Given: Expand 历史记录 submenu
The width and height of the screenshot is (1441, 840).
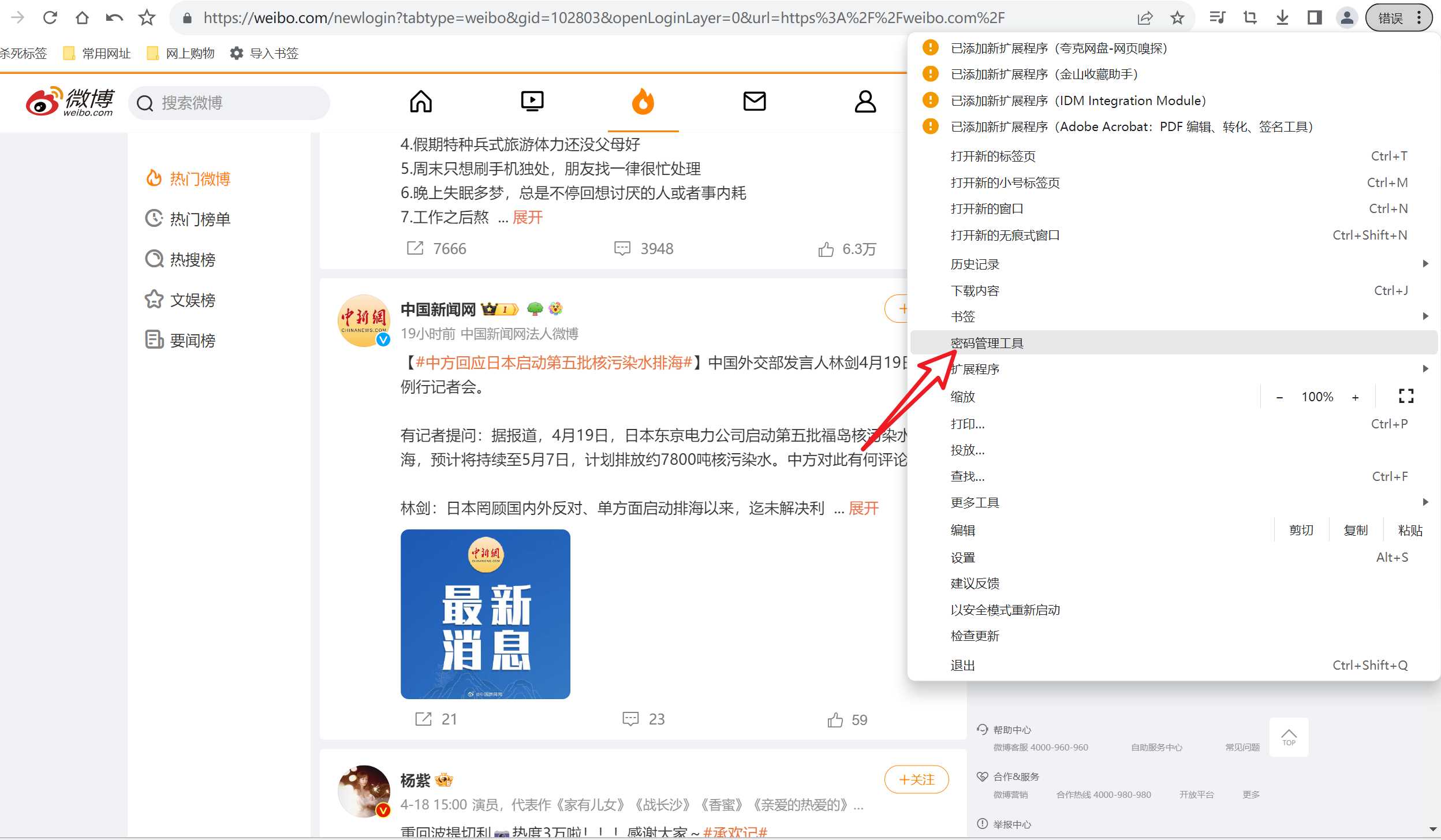Looking at the screenshot, I should [1174, 264].
